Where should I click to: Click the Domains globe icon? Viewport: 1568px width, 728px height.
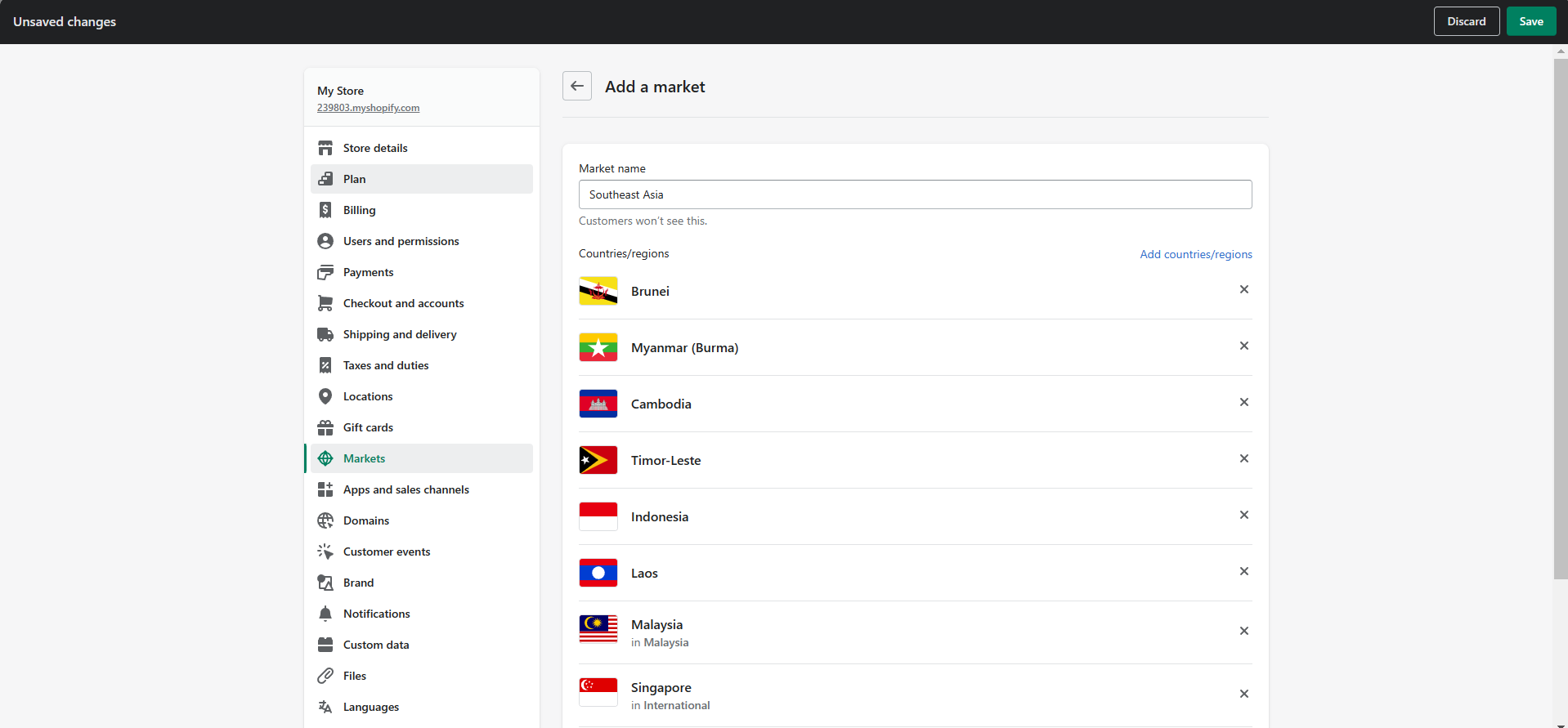tap(325, 520)
